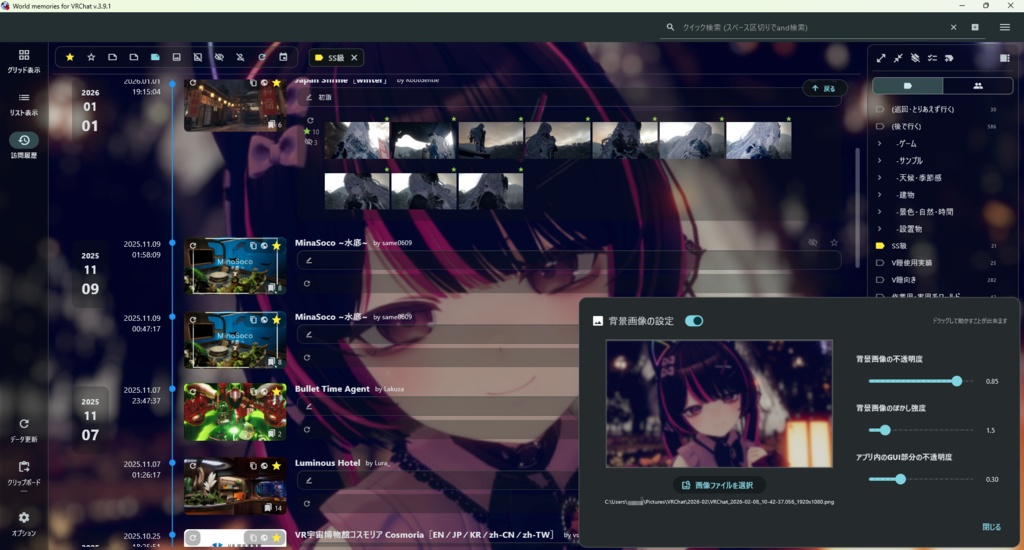Click refresh icon under Luminous Hotel memo

307,504
